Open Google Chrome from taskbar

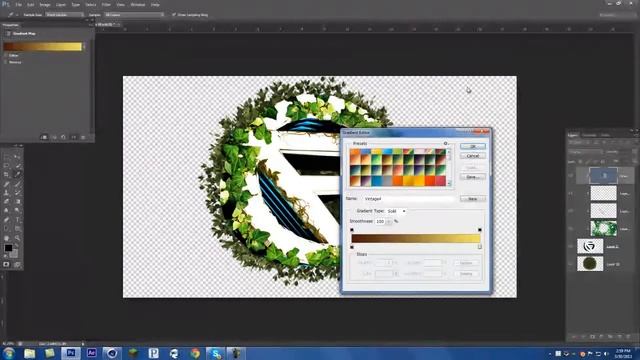(x=195, y=353)
